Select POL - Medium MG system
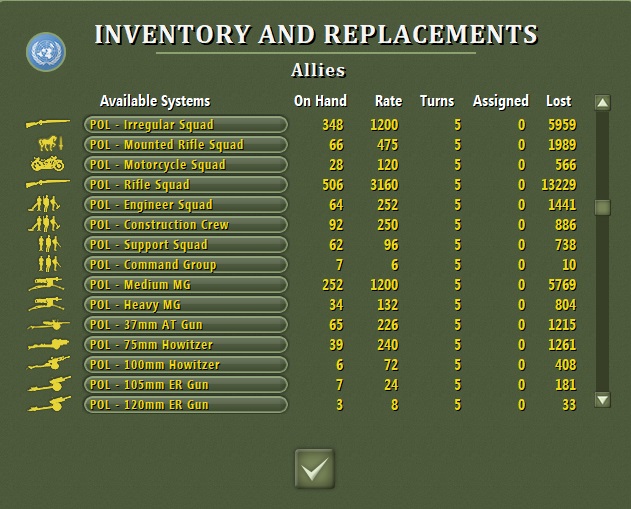The image size is (631, 509). coord(186,284)
